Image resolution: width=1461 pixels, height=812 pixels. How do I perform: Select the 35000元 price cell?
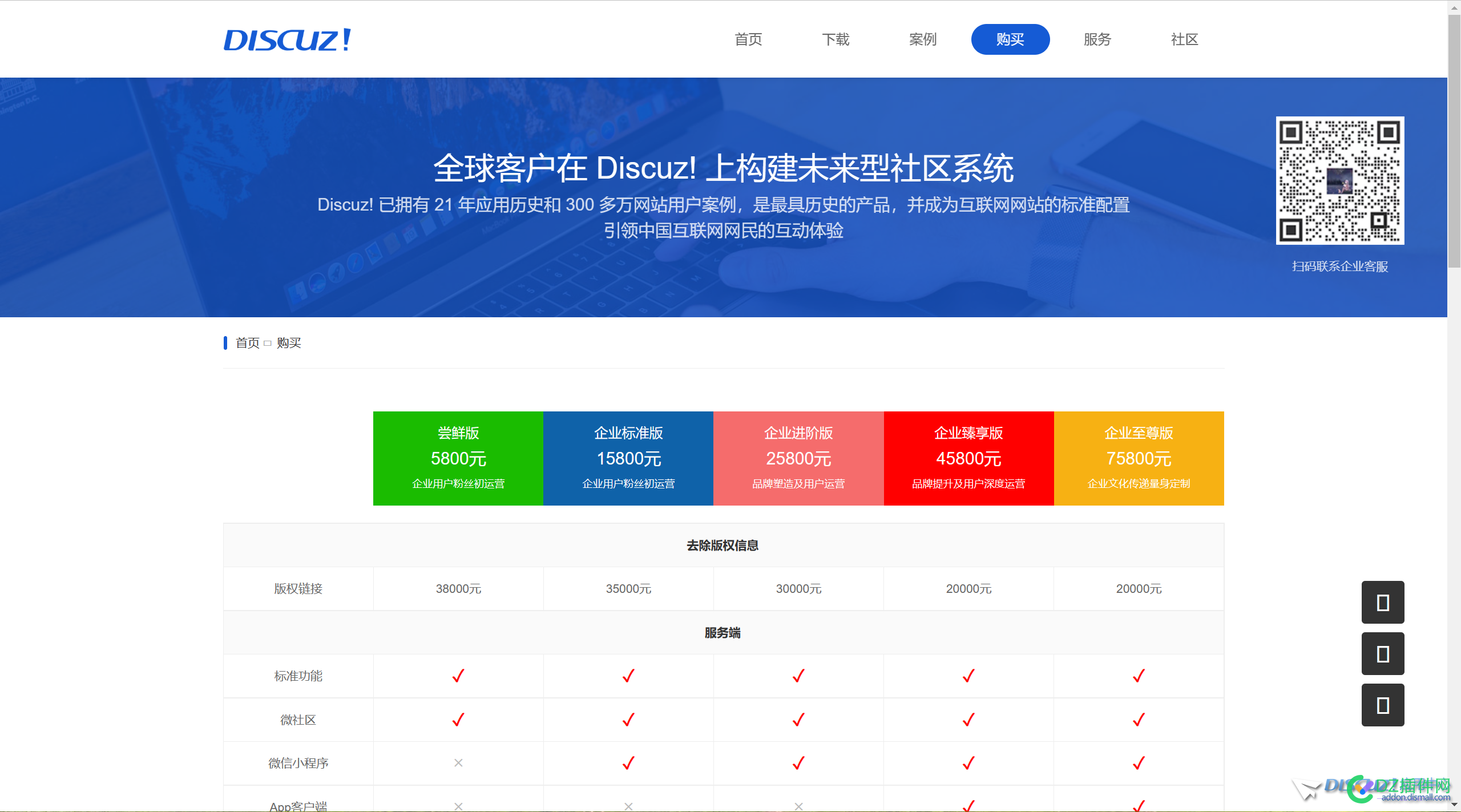point(628,589)
